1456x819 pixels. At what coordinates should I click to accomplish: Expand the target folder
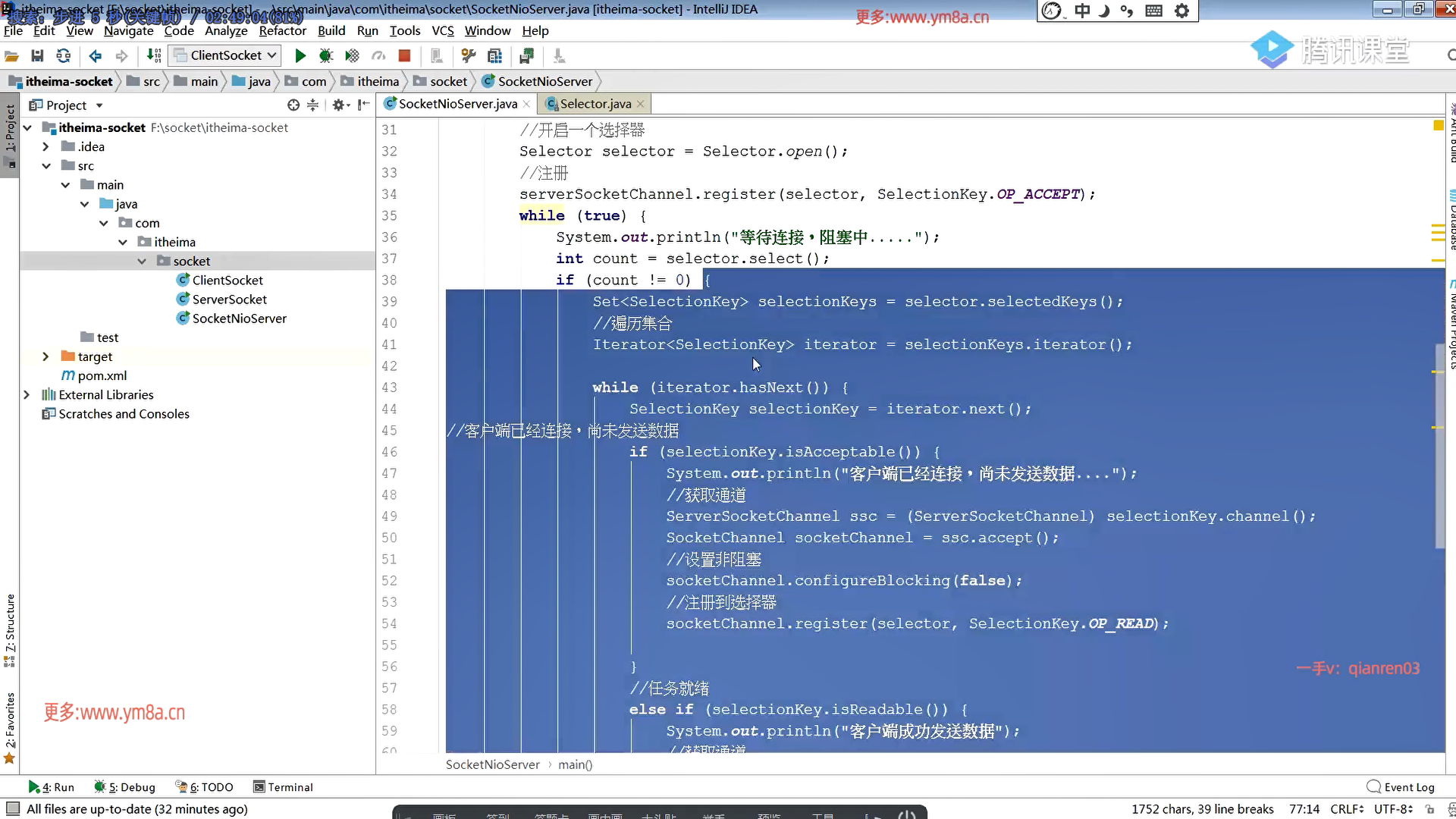(x=45, y=356)
